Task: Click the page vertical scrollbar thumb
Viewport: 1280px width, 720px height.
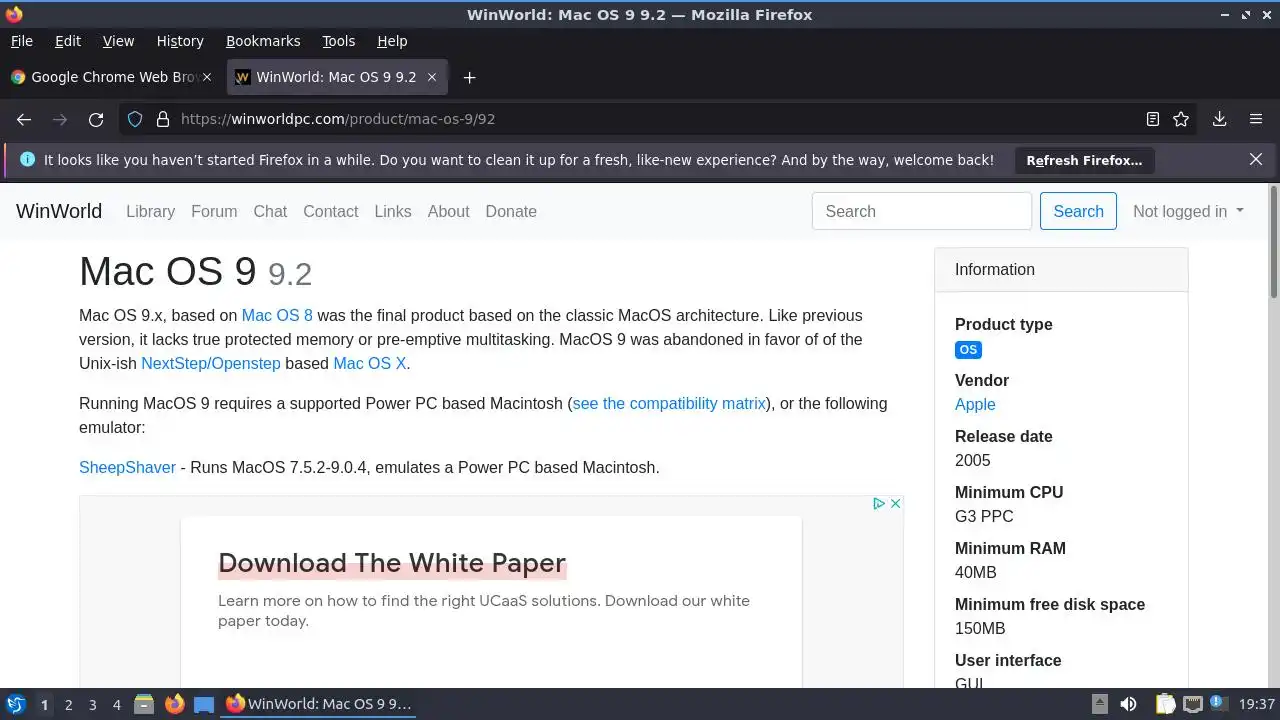Action: tap(1274, 241)
